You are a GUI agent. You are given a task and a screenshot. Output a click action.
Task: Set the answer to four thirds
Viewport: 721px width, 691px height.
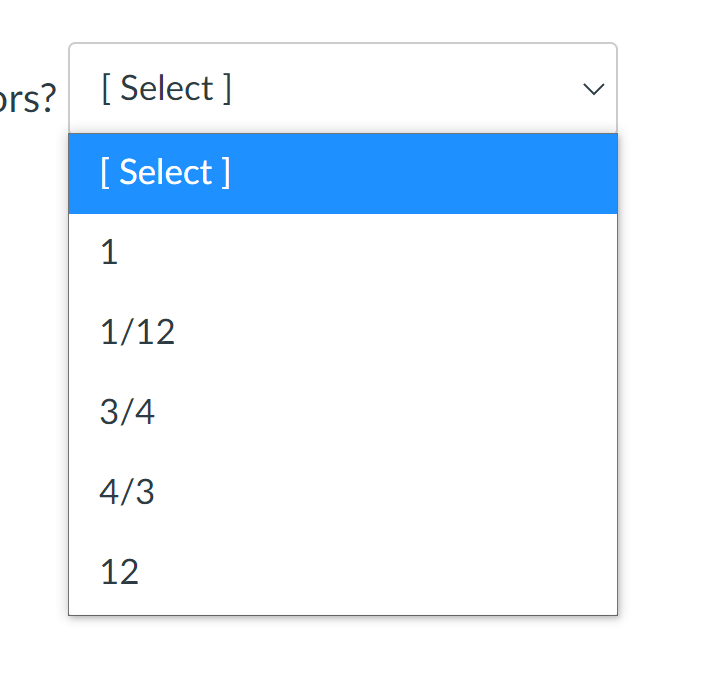coord(342,492)
